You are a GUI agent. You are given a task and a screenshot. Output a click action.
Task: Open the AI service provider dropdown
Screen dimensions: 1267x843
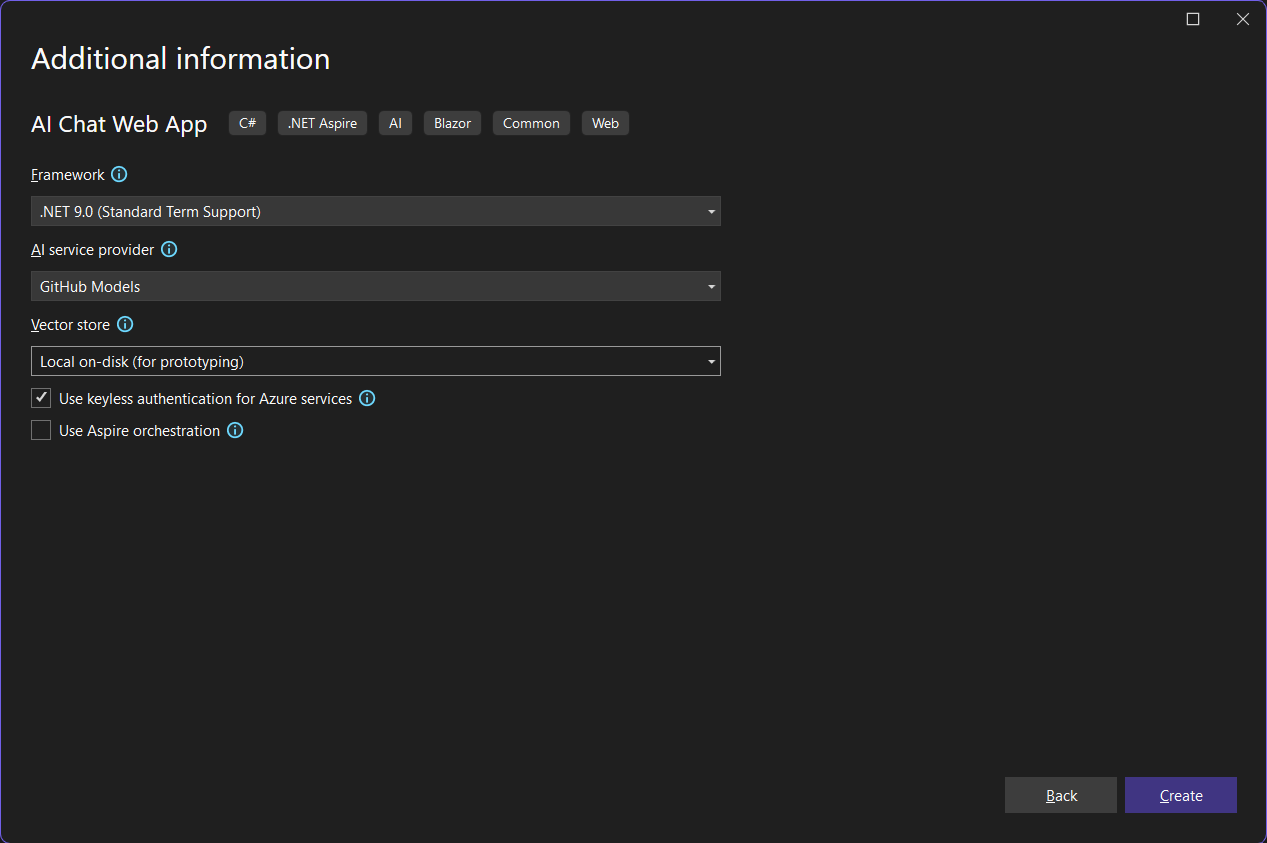376,286
